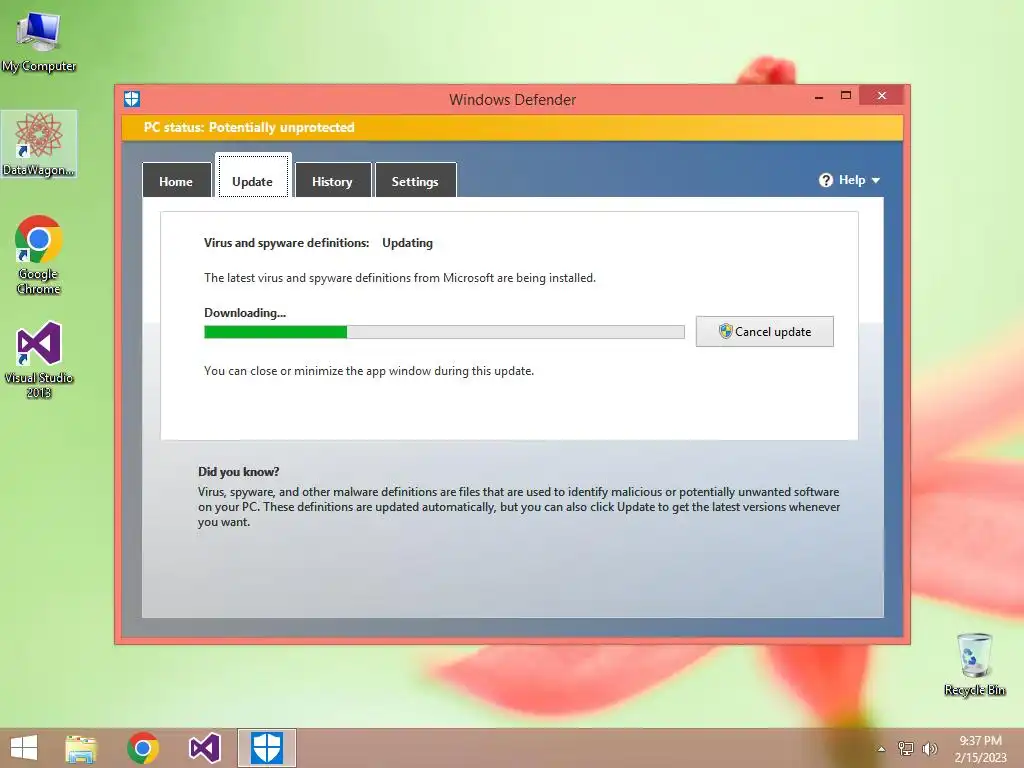The image size is (1024, 768).
Task: Close the Windows Defender window
Action: (x=882, y=95)
